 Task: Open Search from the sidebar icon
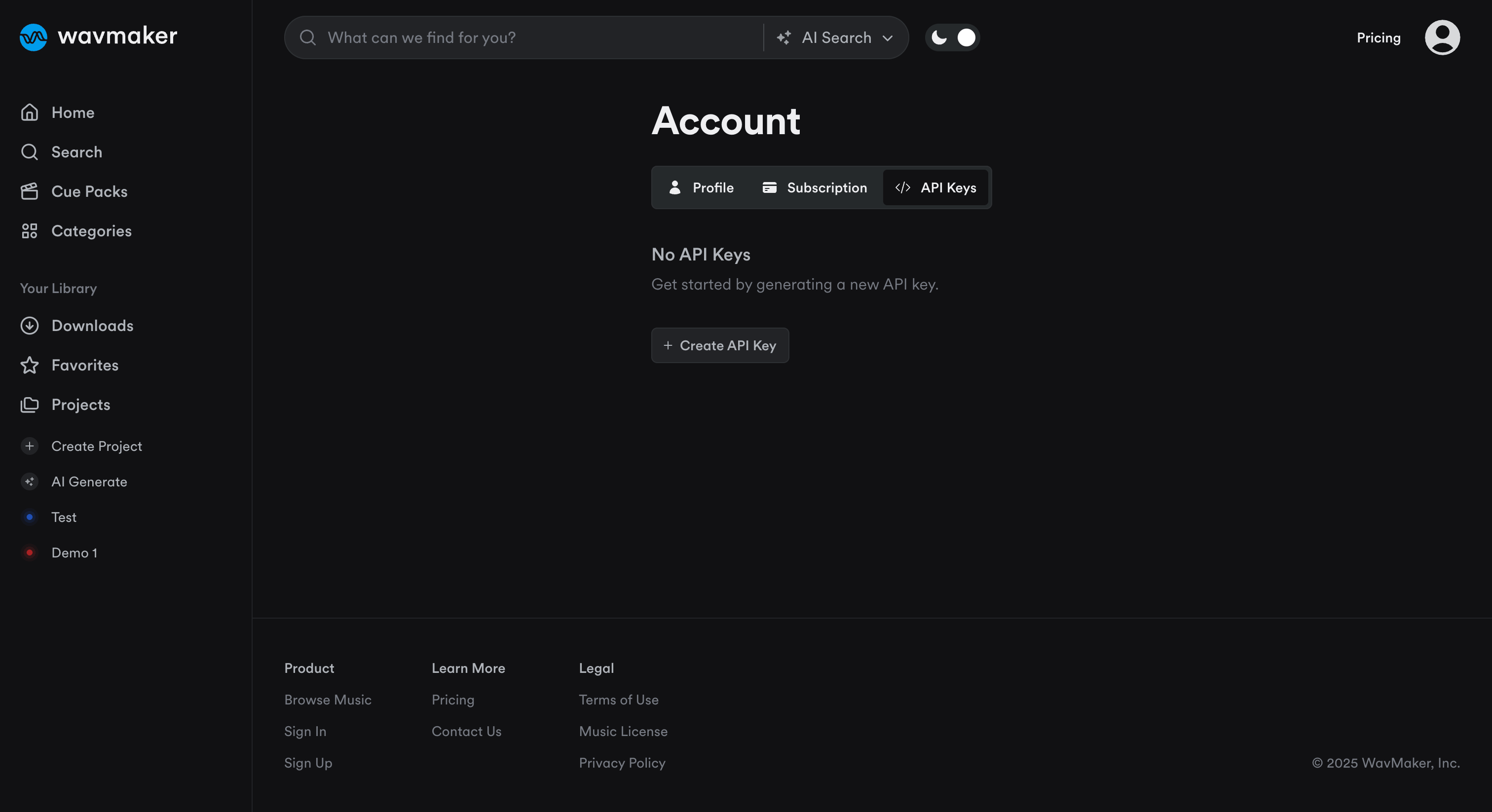30,152
